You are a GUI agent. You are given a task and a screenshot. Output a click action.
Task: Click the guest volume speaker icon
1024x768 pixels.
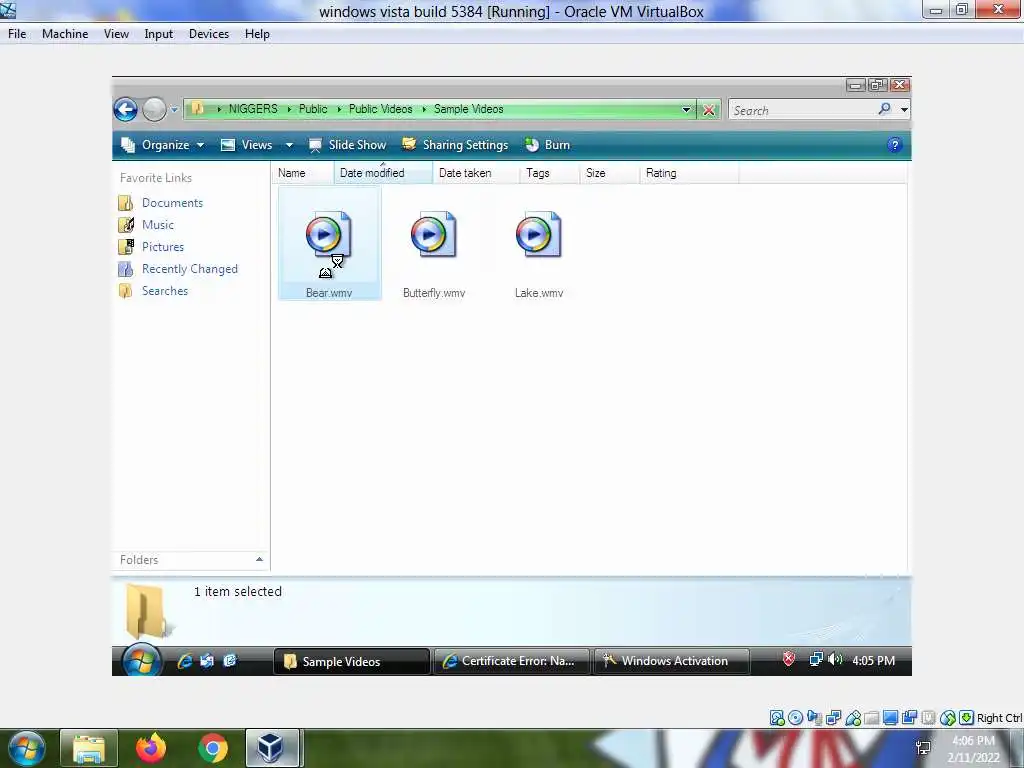tap(835, 660)
